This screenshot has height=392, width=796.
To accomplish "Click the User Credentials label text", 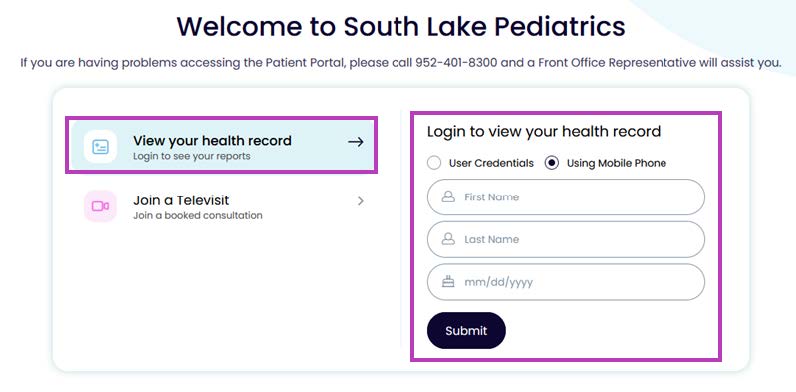I will coord(491,163).
